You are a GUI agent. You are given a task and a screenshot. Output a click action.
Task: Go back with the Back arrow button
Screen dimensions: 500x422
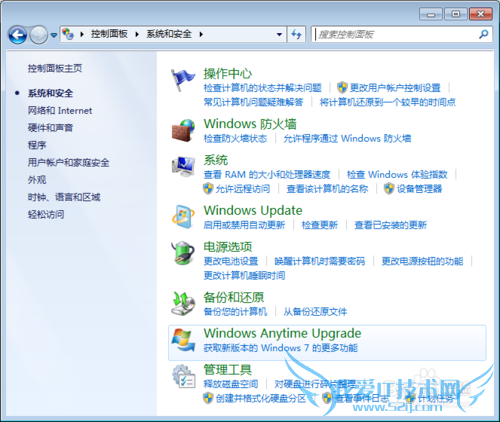pyautogui.click(x=18, y=35)
